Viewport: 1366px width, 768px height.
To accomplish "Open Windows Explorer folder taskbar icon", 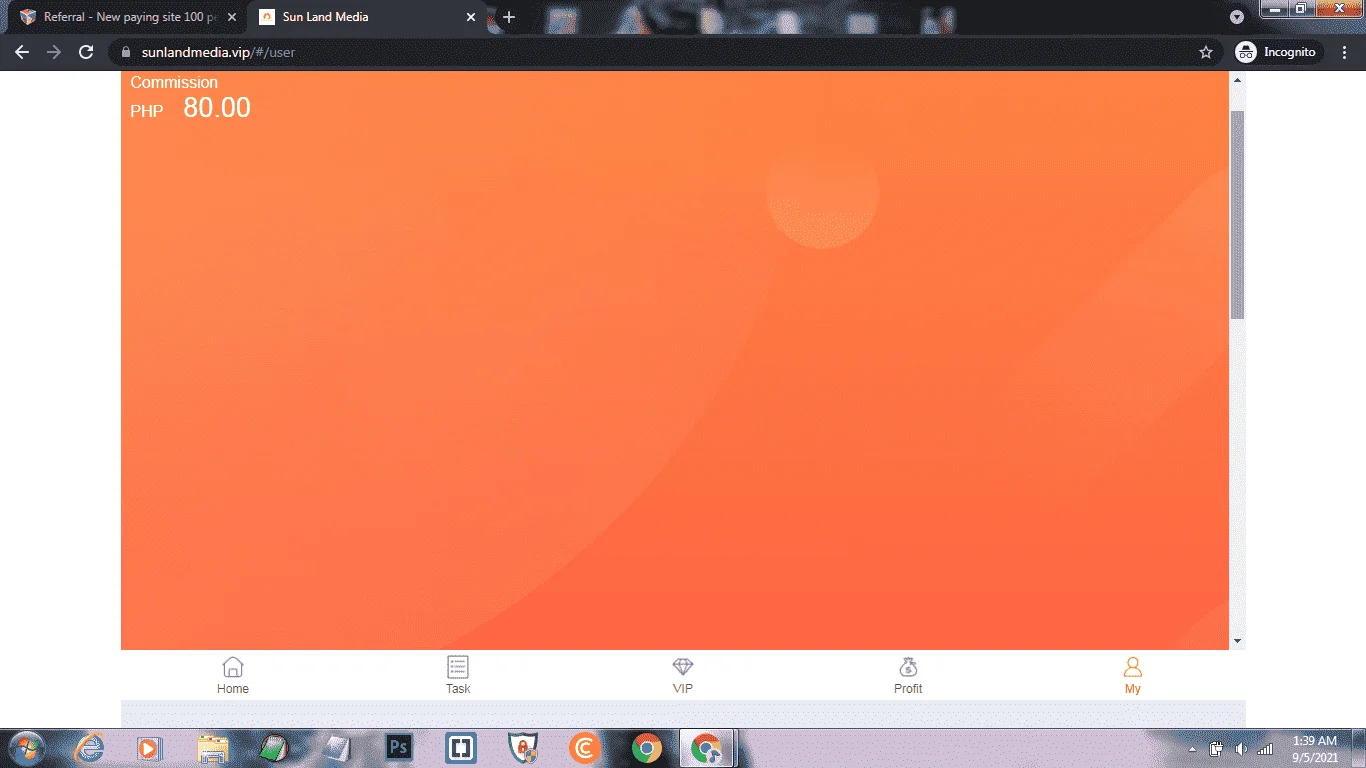I will pos(214,748).
